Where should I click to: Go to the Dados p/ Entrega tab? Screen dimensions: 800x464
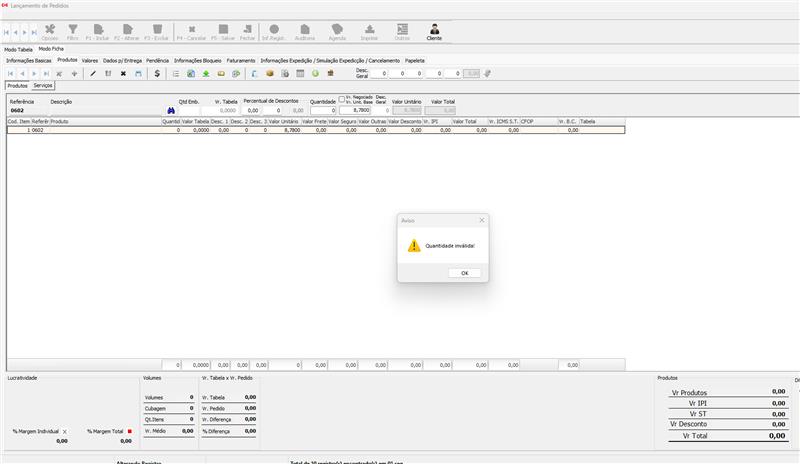[x=122, y=60]
